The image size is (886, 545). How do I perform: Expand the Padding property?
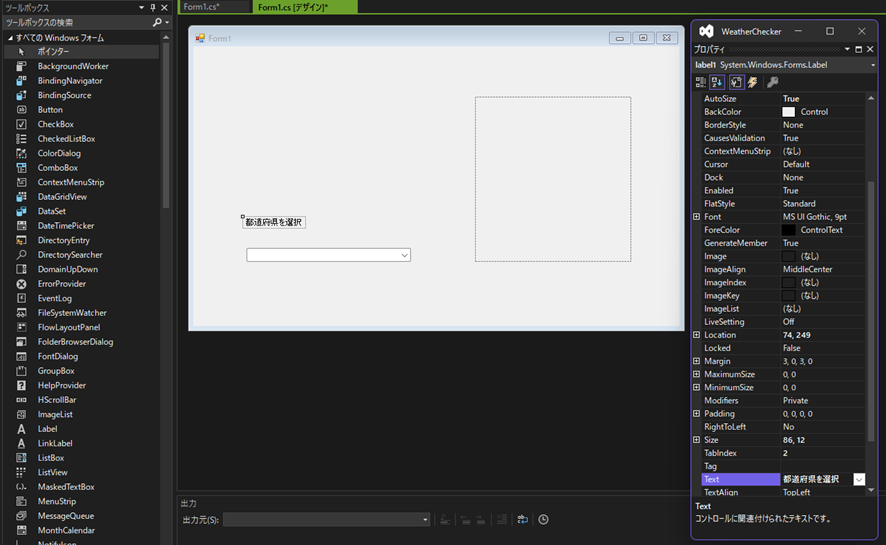tap(696, 414)
